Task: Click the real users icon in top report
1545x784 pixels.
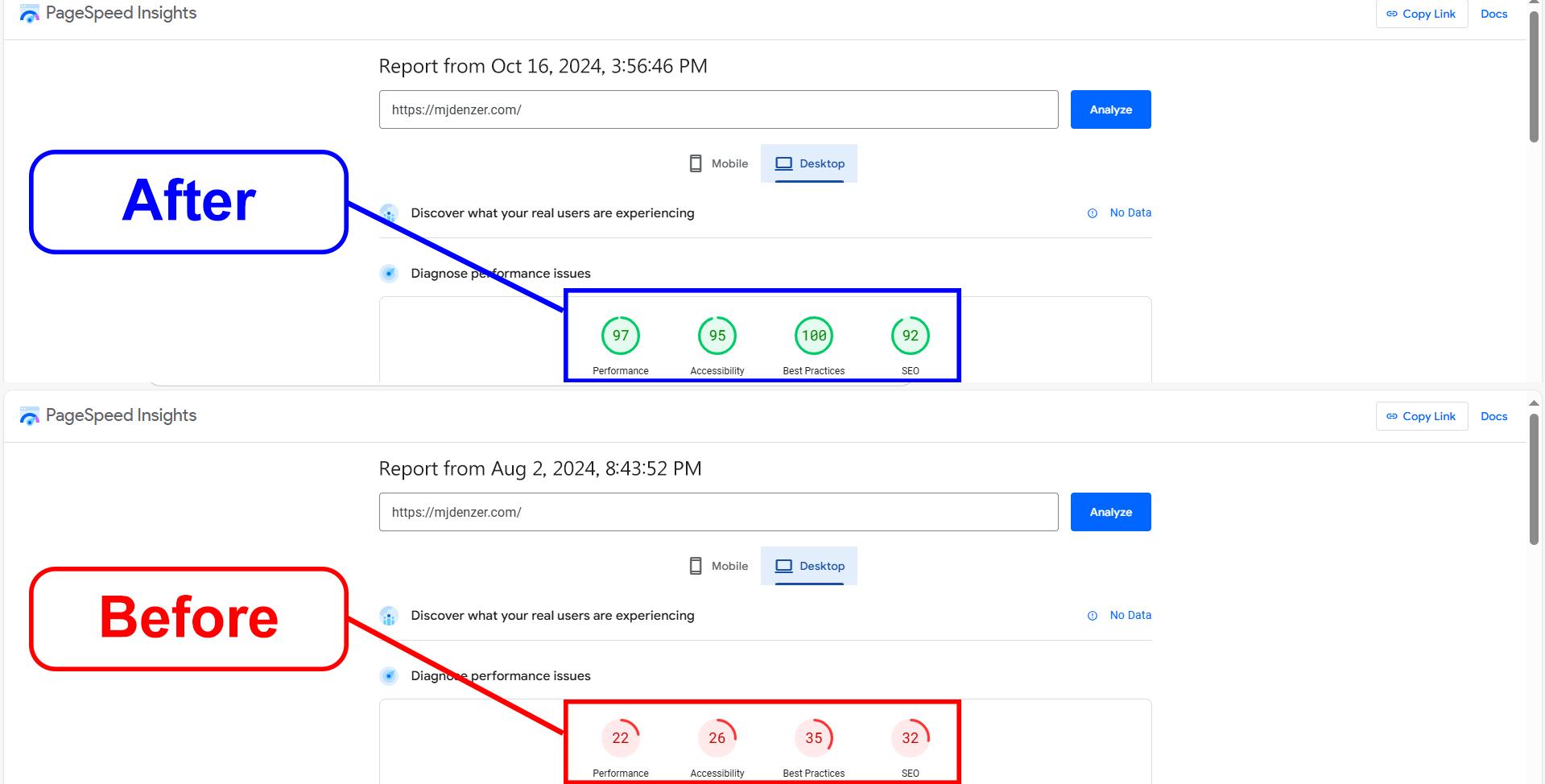Action: (x=389, y=213)
